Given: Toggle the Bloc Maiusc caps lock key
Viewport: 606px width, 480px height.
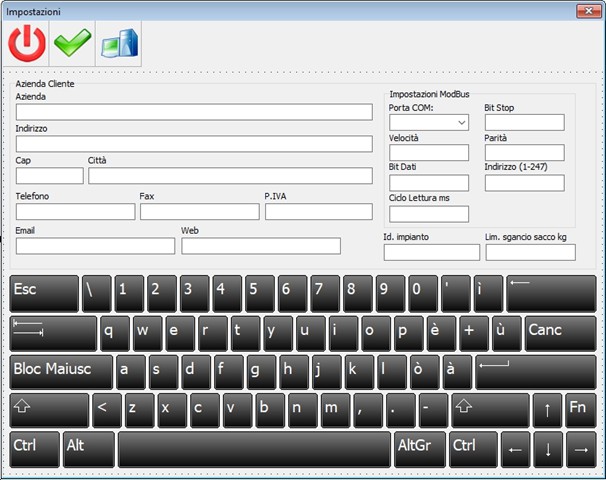Looking at the screenshot, I should [60, 371].
